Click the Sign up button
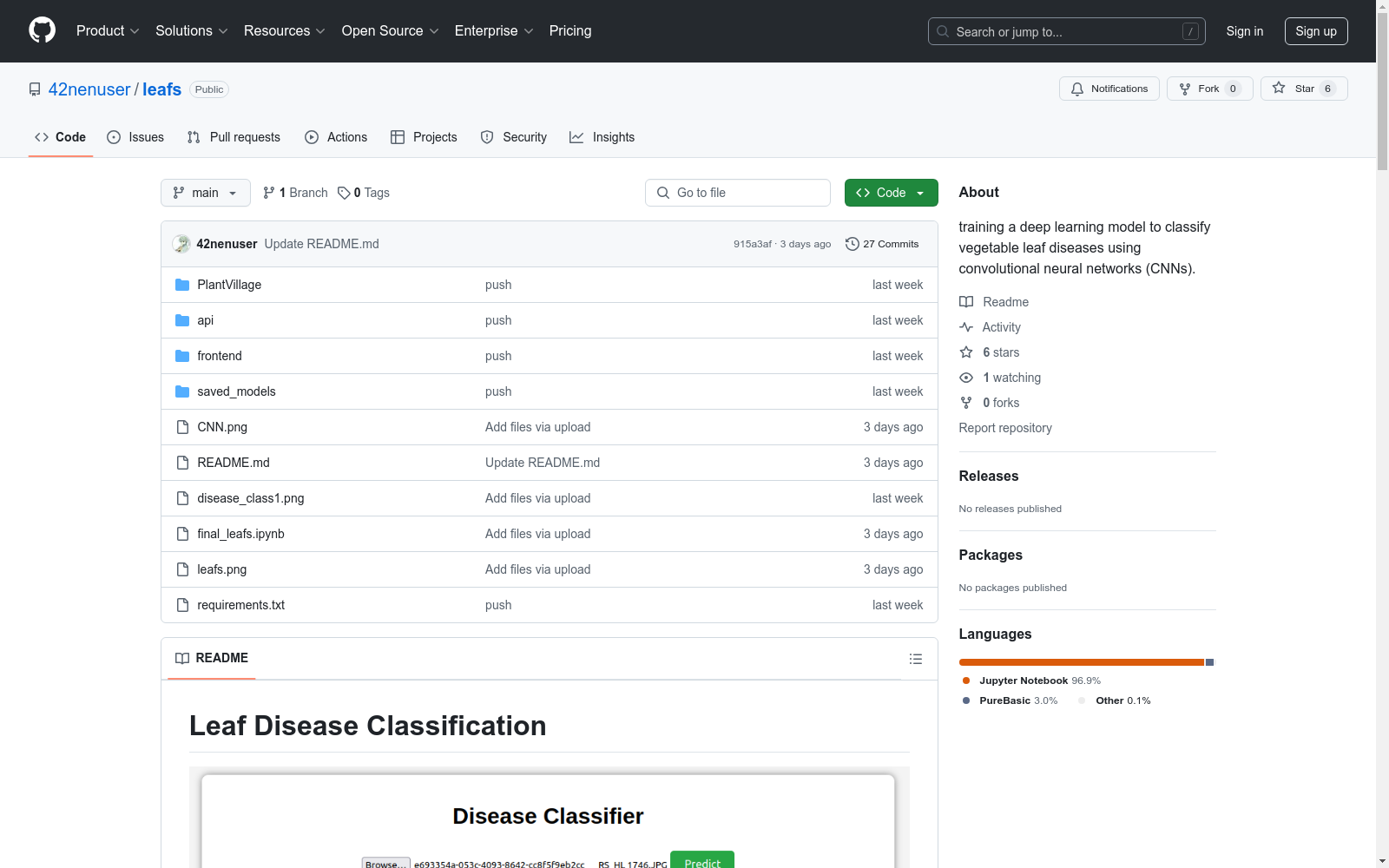 tap(1316, 31)
